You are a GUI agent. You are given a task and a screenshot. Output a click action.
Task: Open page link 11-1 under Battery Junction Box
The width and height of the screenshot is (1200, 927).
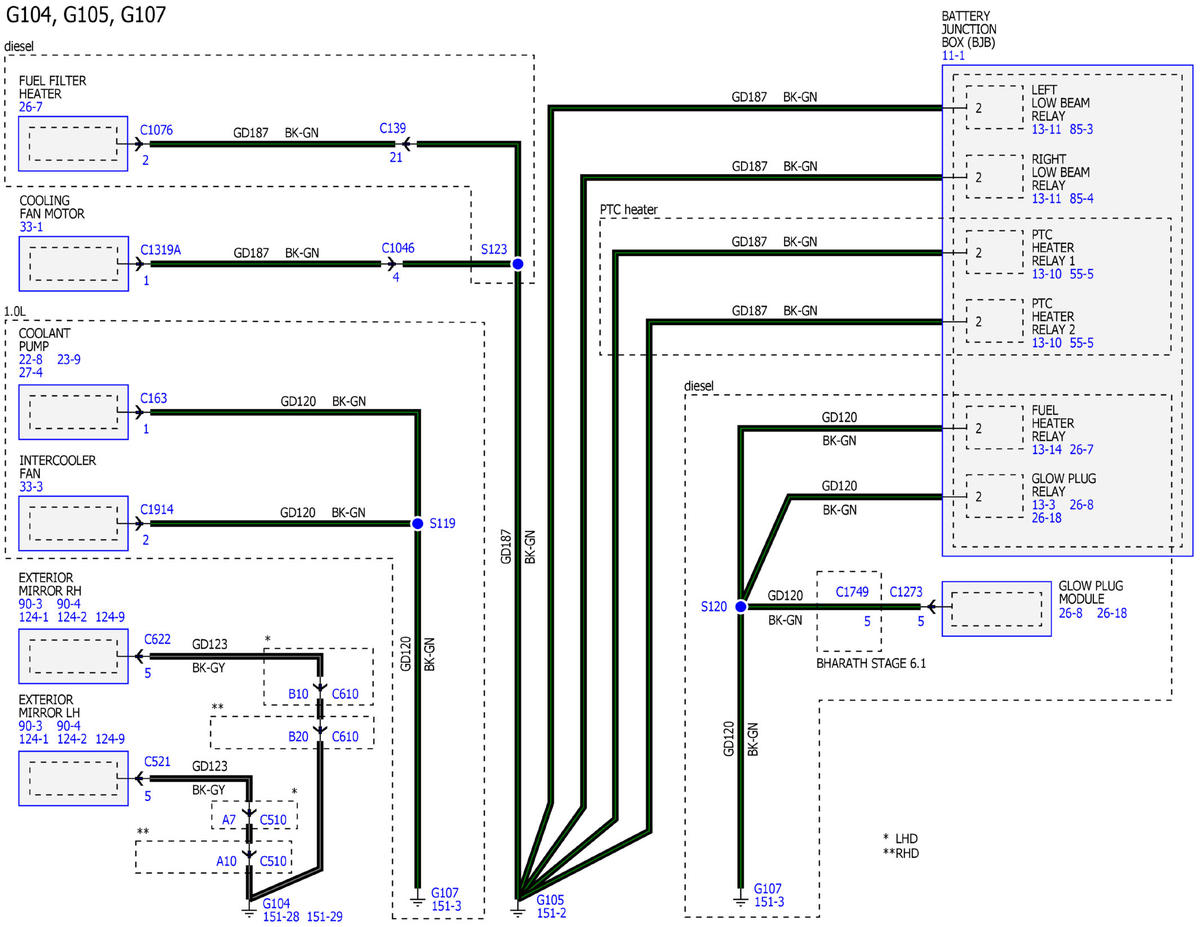click(x=952, y=56)
